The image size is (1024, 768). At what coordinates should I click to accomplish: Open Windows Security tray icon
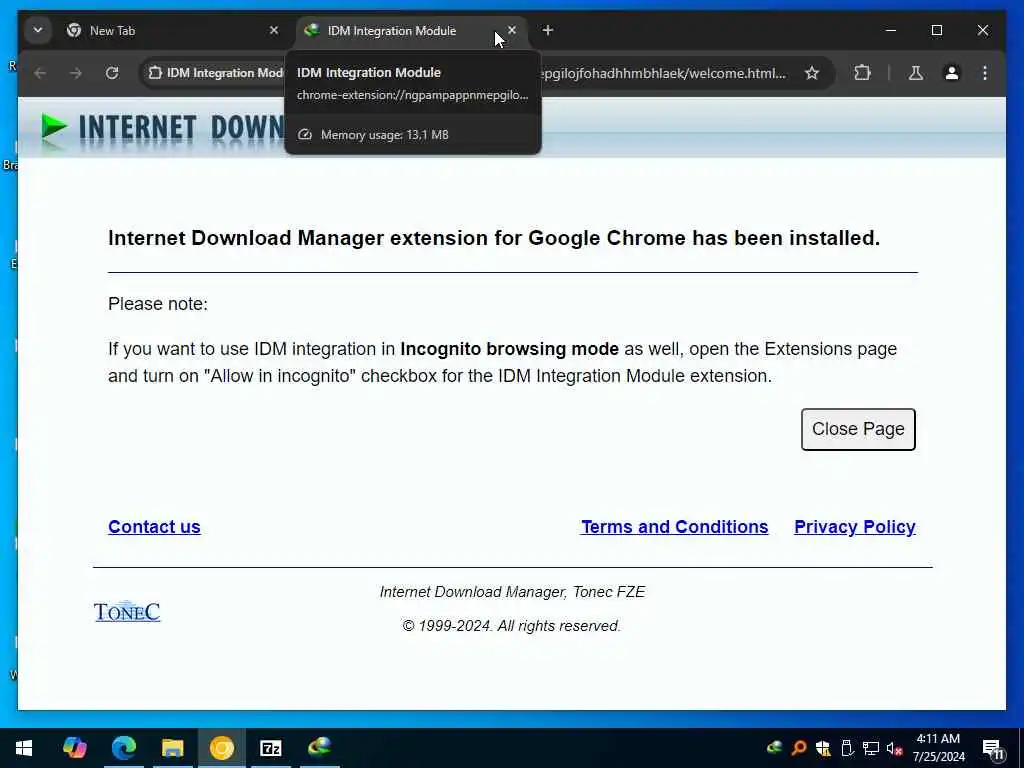tap(823, 748)
